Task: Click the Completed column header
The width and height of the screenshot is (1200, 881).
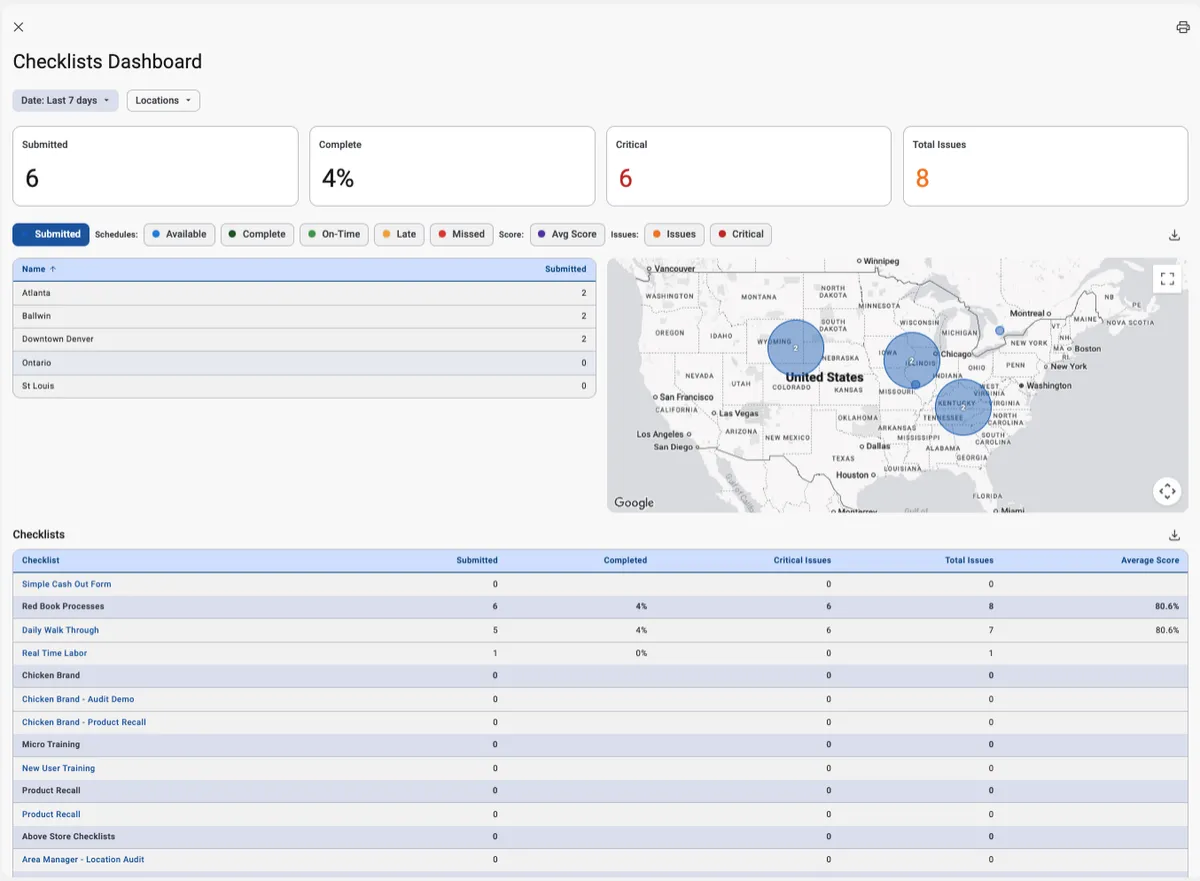Action: (x=625, y=560)
